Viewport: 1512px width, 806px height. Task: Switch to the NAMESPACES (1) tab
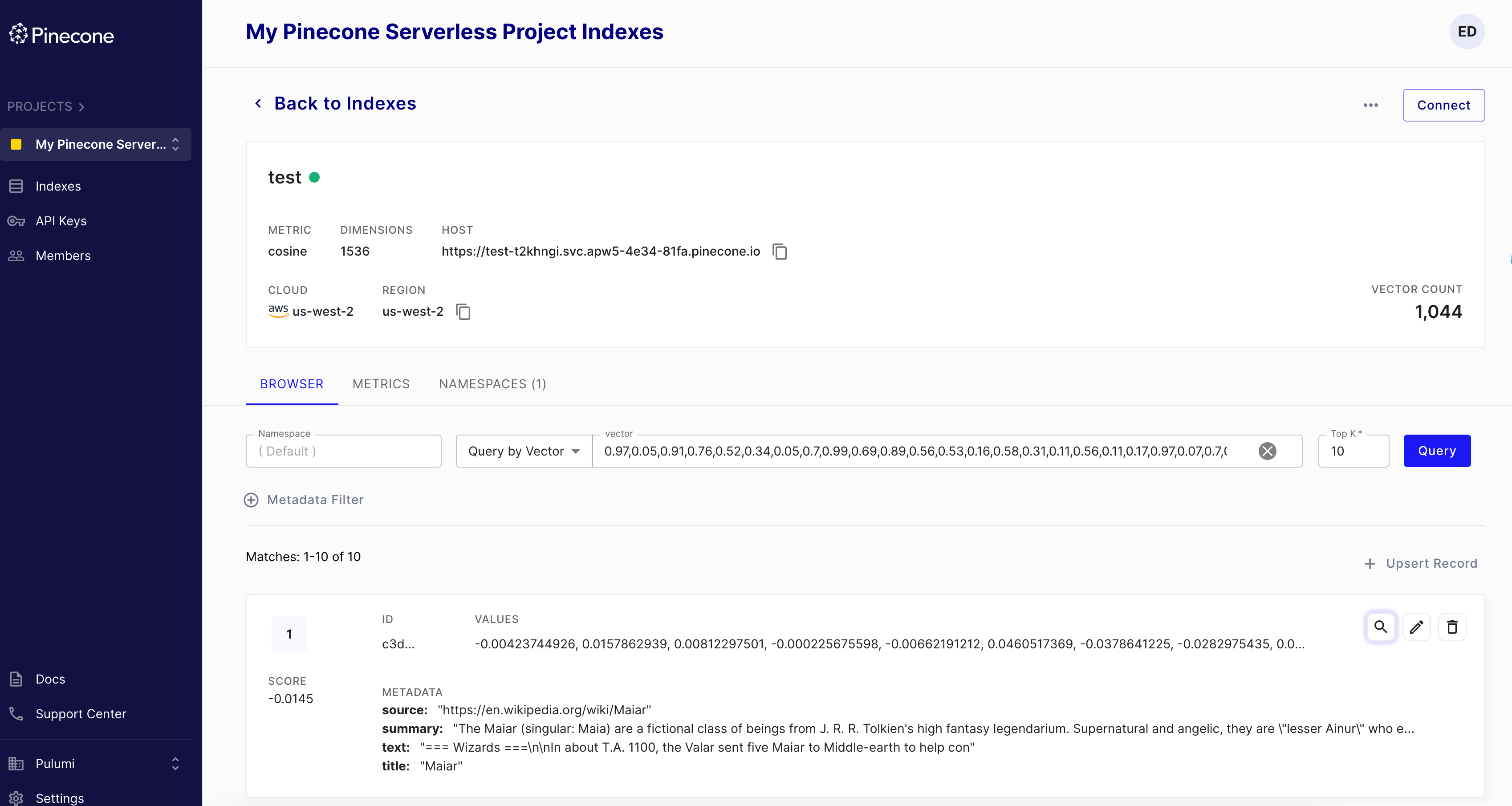click(492, 384)
